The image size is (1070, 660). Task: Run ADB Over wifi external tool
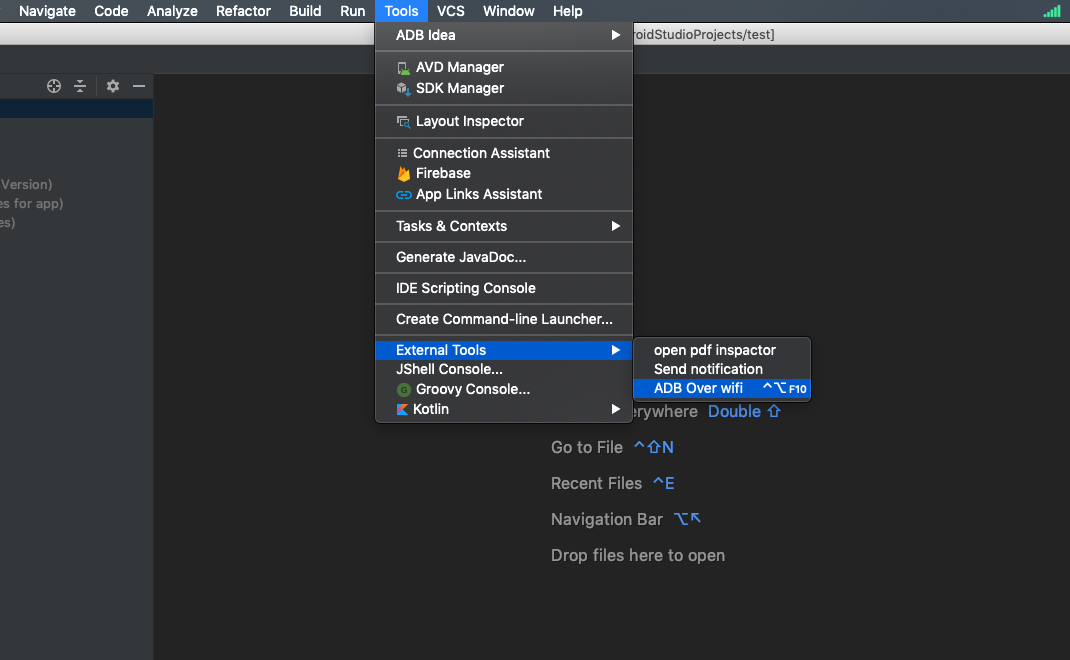point(721,388)
